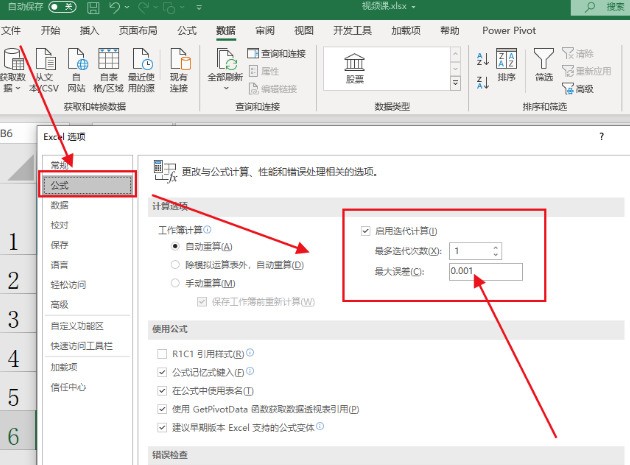Viewport: 630px width, 465px height.
Task: Select 自定义功能区 in options sidebar
Action: pyautogui.click(x=88, y=326)
